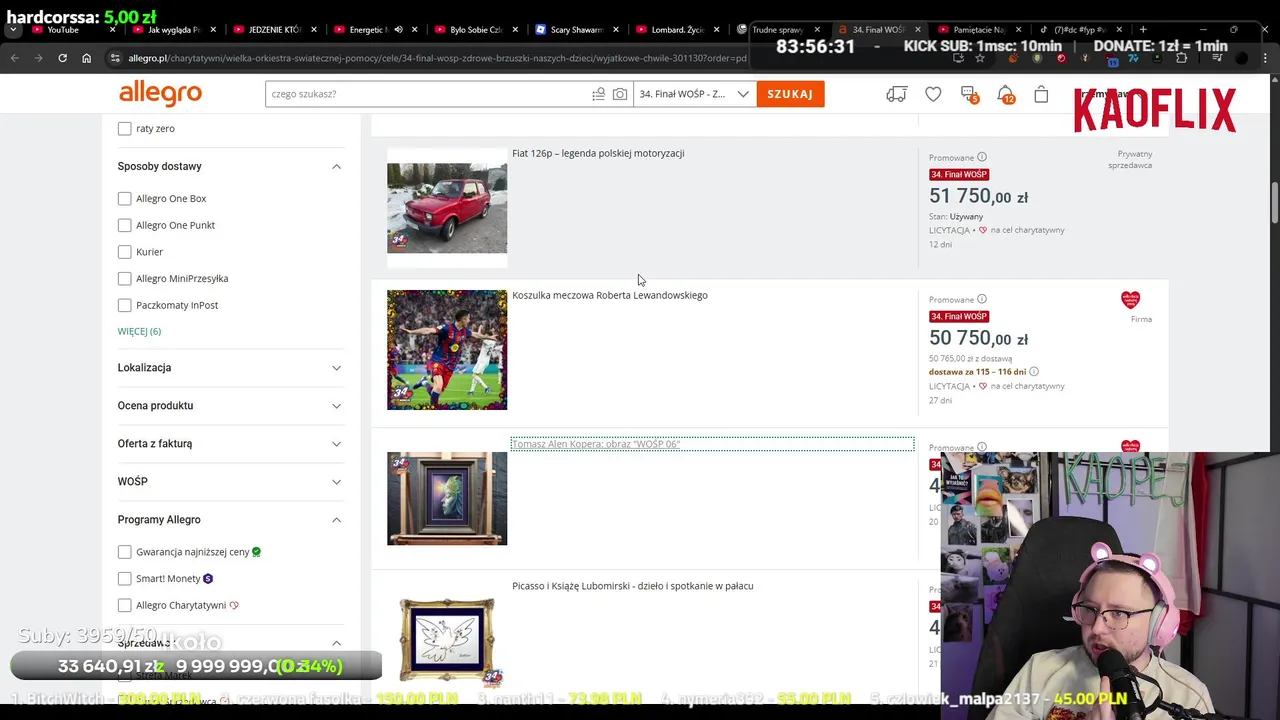This screenshot has width=1280, height=720.
Task: Click the Allegro logo
Action: click(160, 94)
